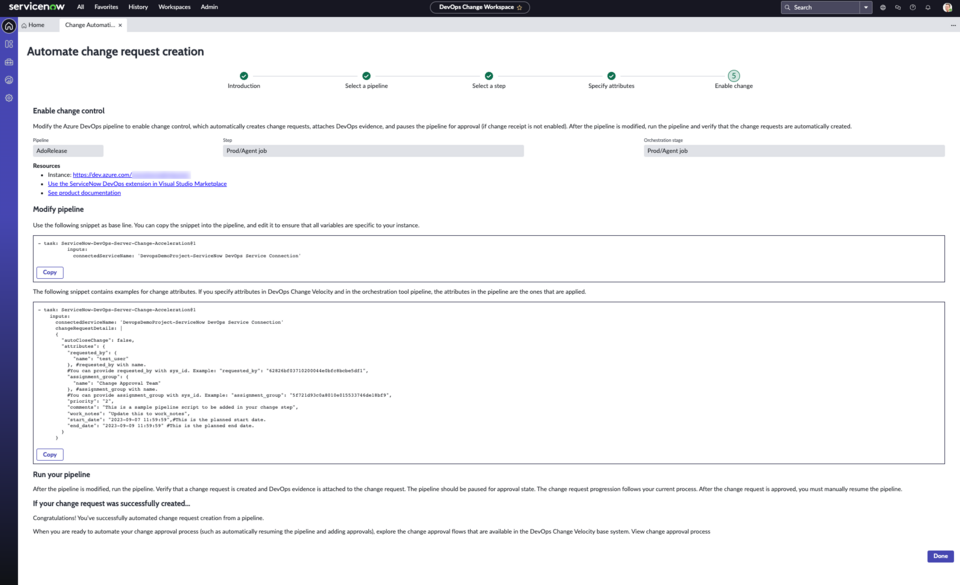Click 'If your change request was successfully created...' heading
The width and height of the screenshot is (960, 585).
[111, 504]
